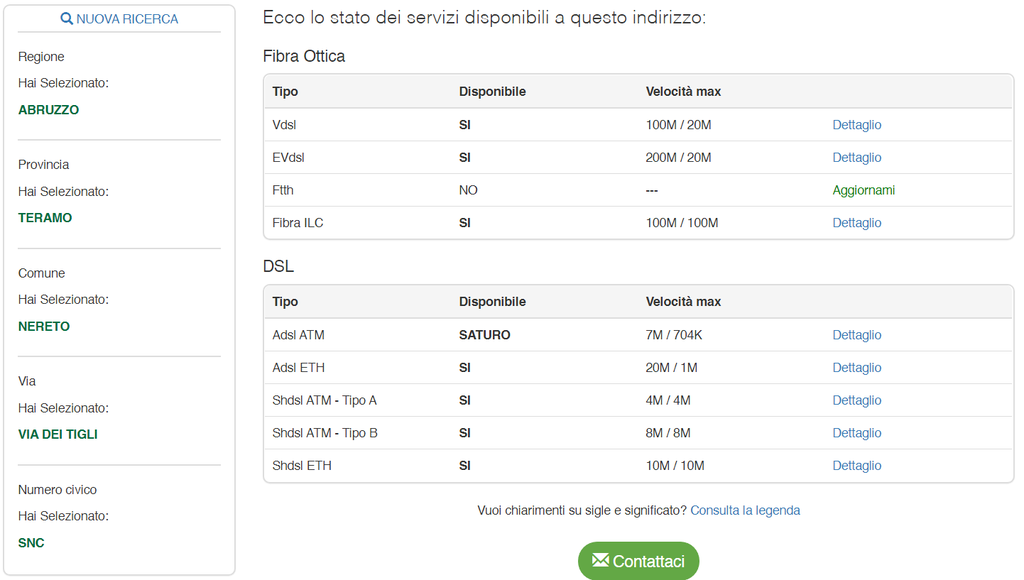This screenshot has width=1024, height=580.
Task: Click the SNC numero civico value
Action: pos(31,543)
